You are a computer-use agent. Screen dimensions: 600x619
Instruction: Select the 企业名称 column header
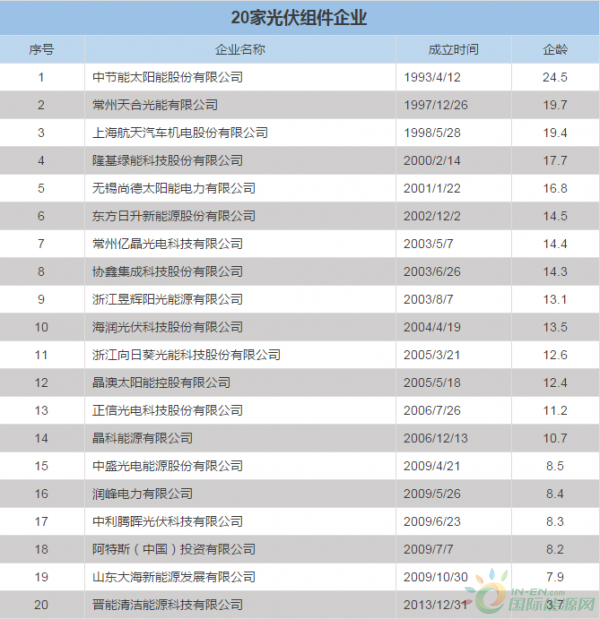pos(240,49)
